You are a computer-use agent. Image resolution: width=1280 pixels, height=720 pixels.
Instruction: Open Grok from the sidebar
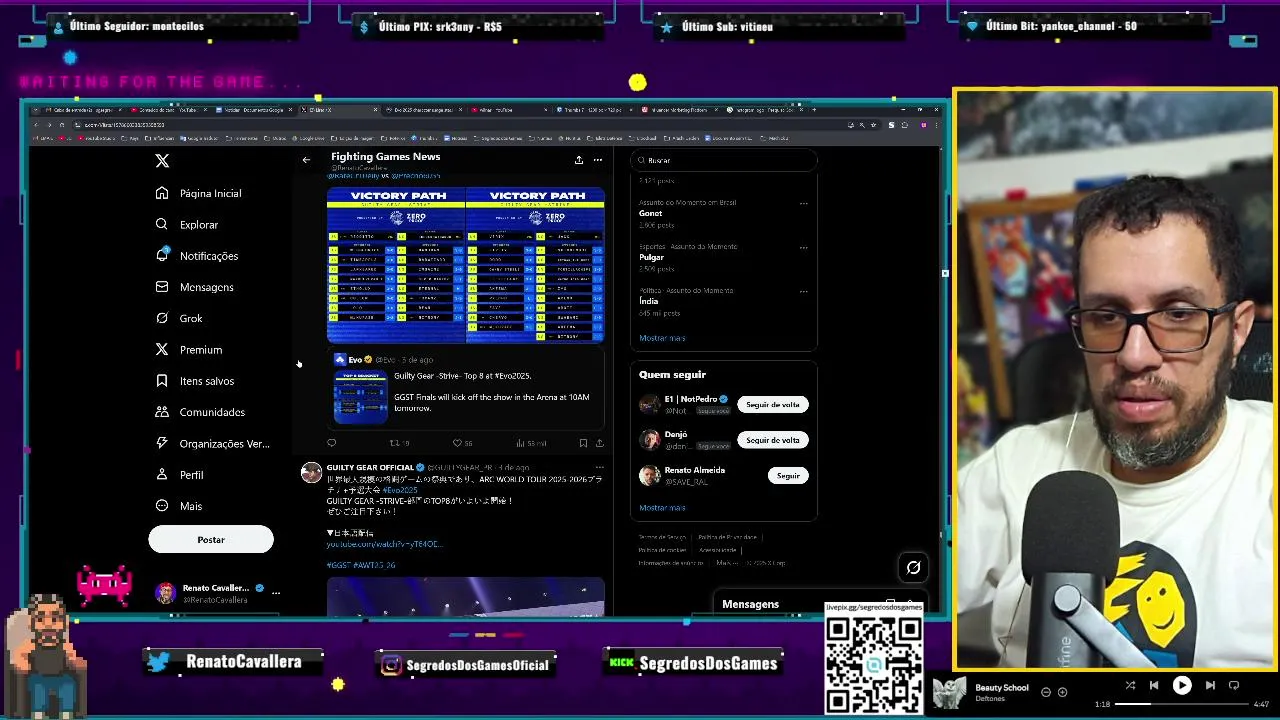pos(179,318)
